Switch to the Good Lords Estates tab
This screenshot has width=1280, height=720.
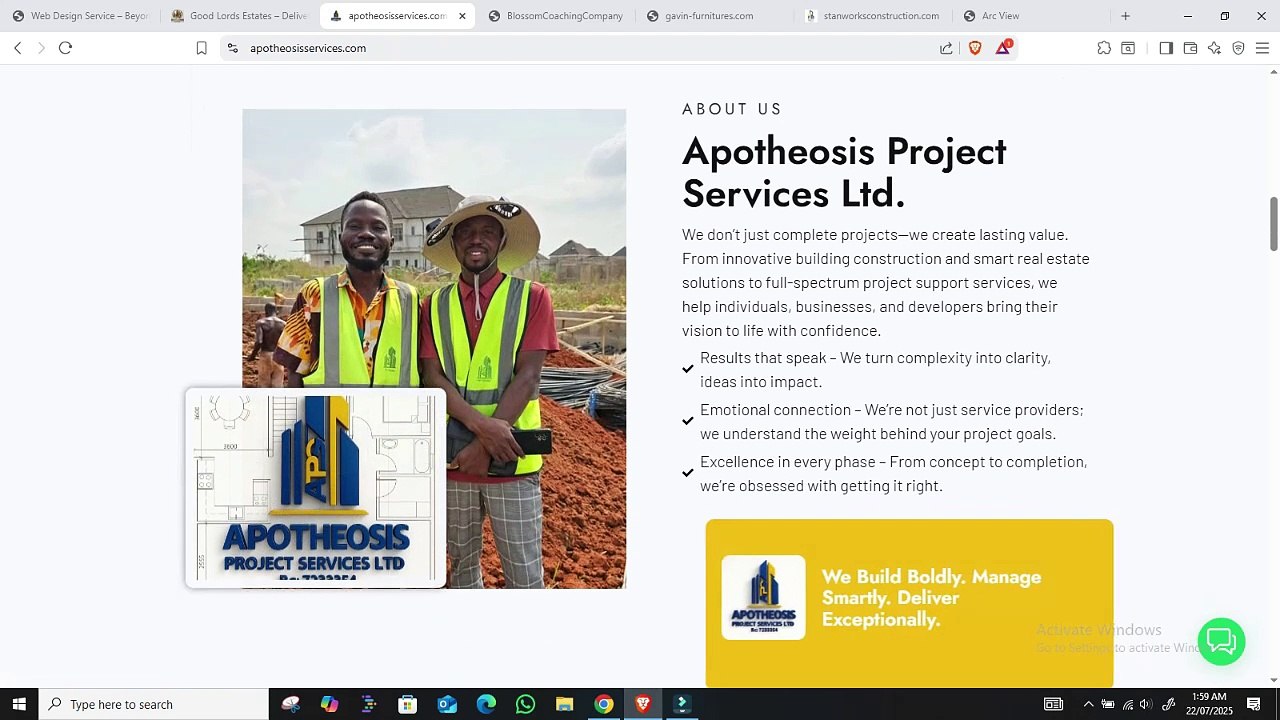click(239, 16)
